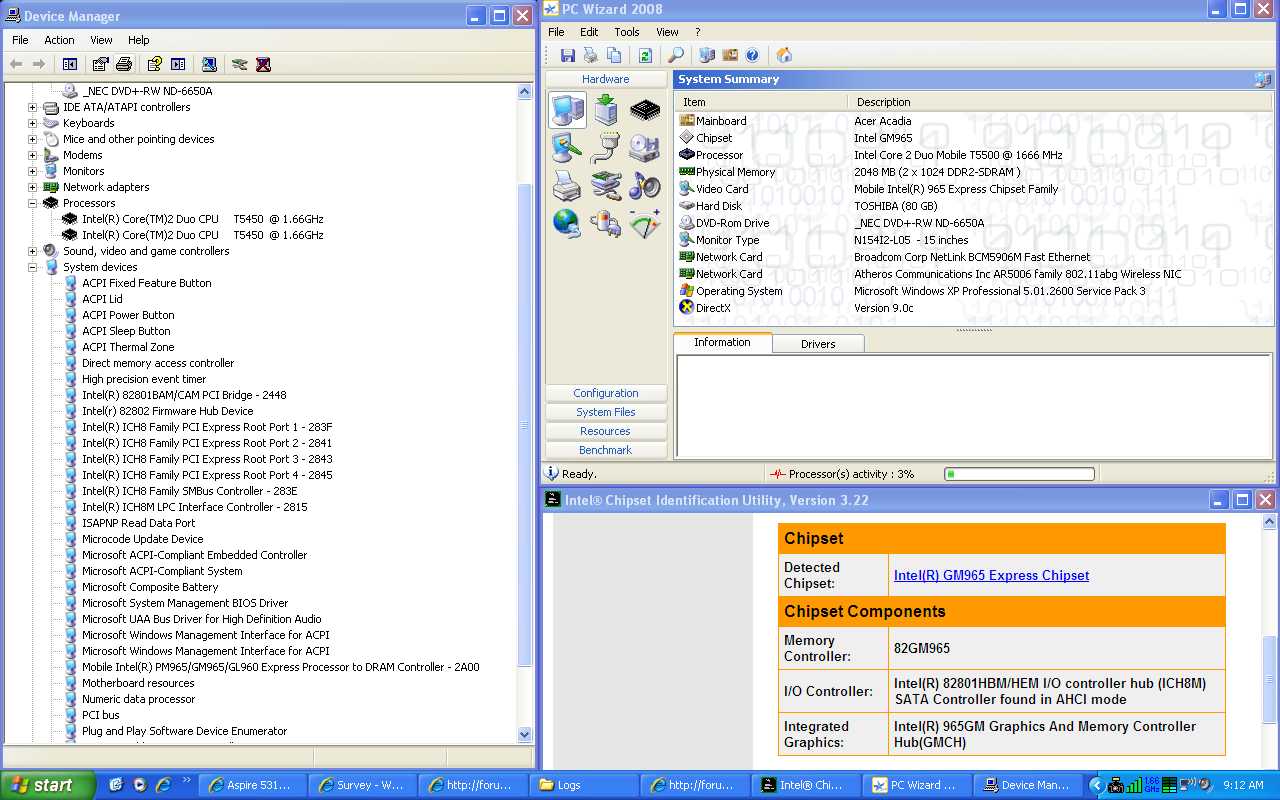Open the Configuration section in PC Wizard
The image size is (1280, 800).
click(x=606, y=393)
